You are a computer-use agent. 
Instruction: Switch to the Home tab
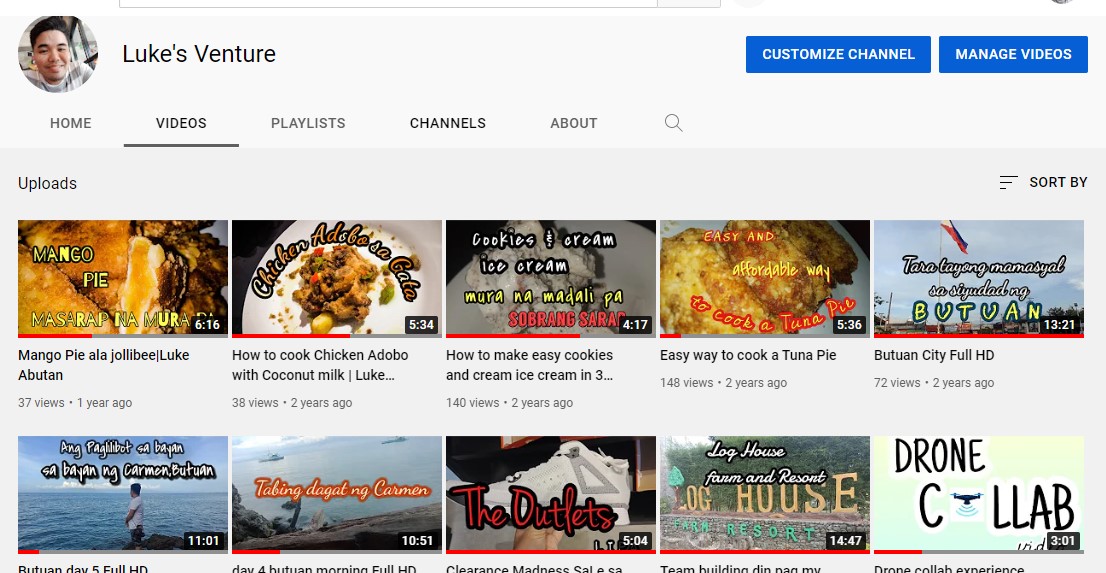coord(71,123)
